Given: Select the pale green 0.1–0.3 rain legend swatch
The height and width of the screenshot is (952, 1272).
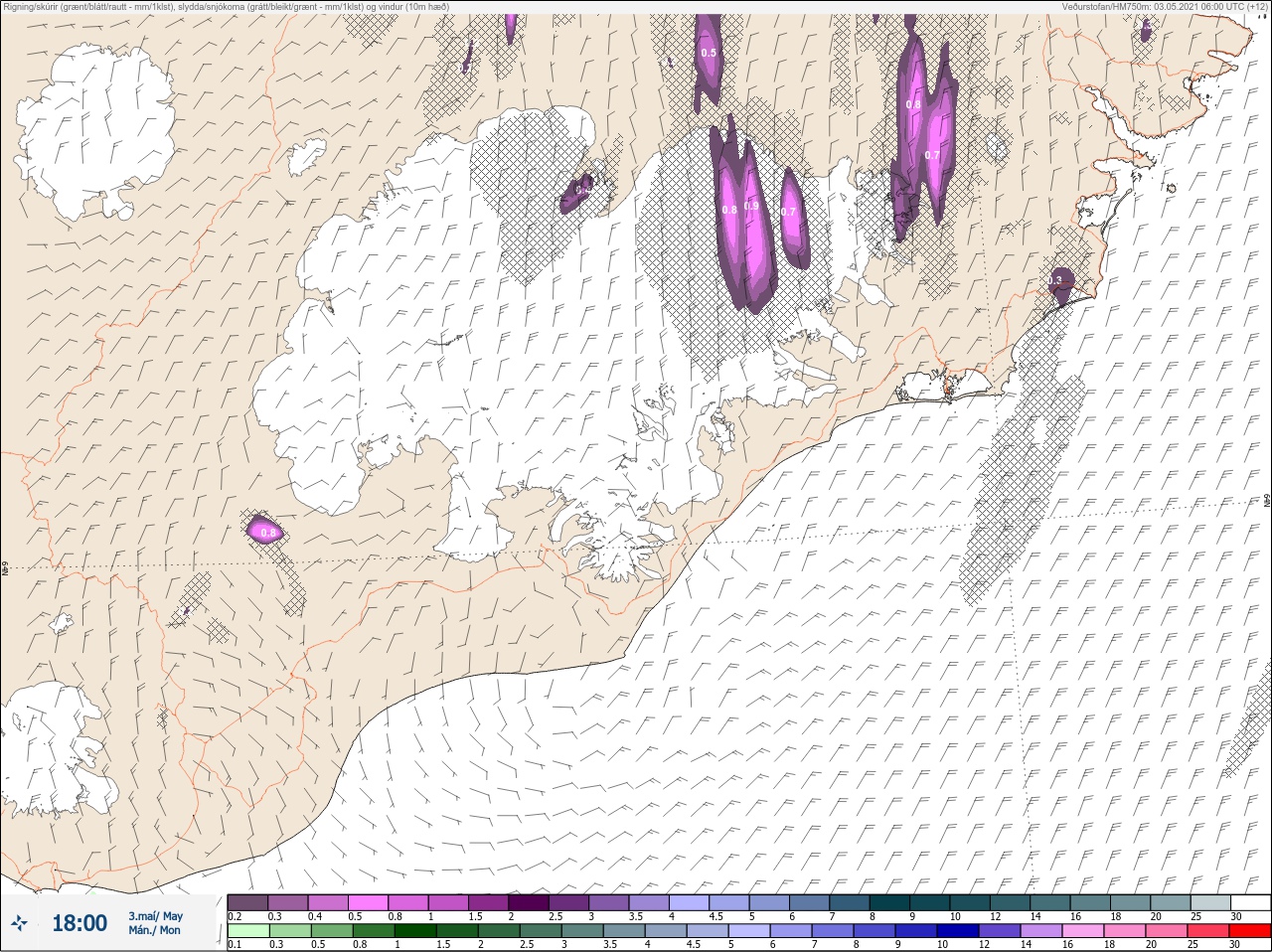Looking at the screenshot, I should coord(247,931).
